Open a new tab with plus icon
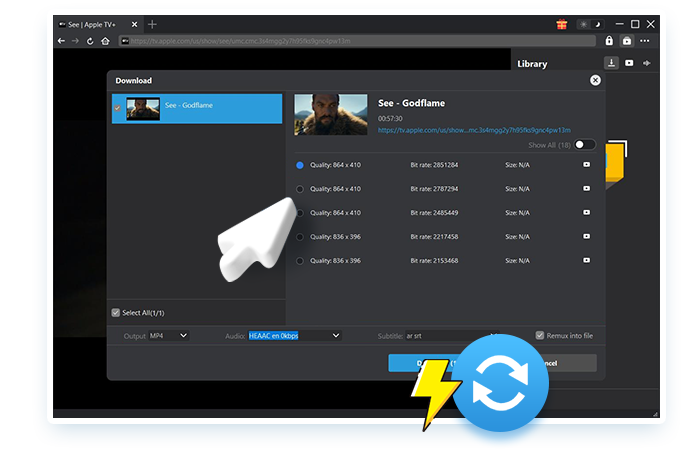The width and height of the screenshot is (684, 449). (152, 24)
